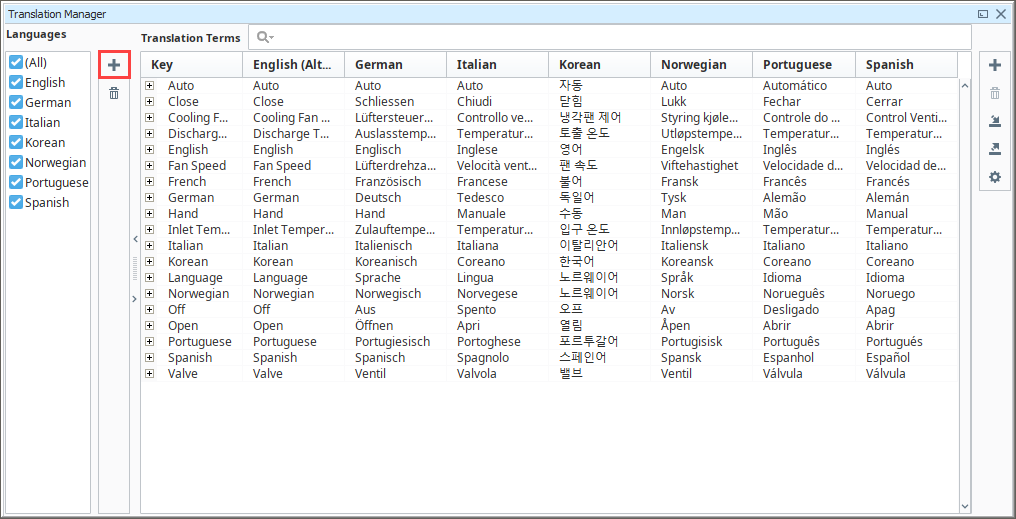Select the Portuguese cell 'Automático'
The width and height of the screenshot is (1016, 519).
[795, 86]
